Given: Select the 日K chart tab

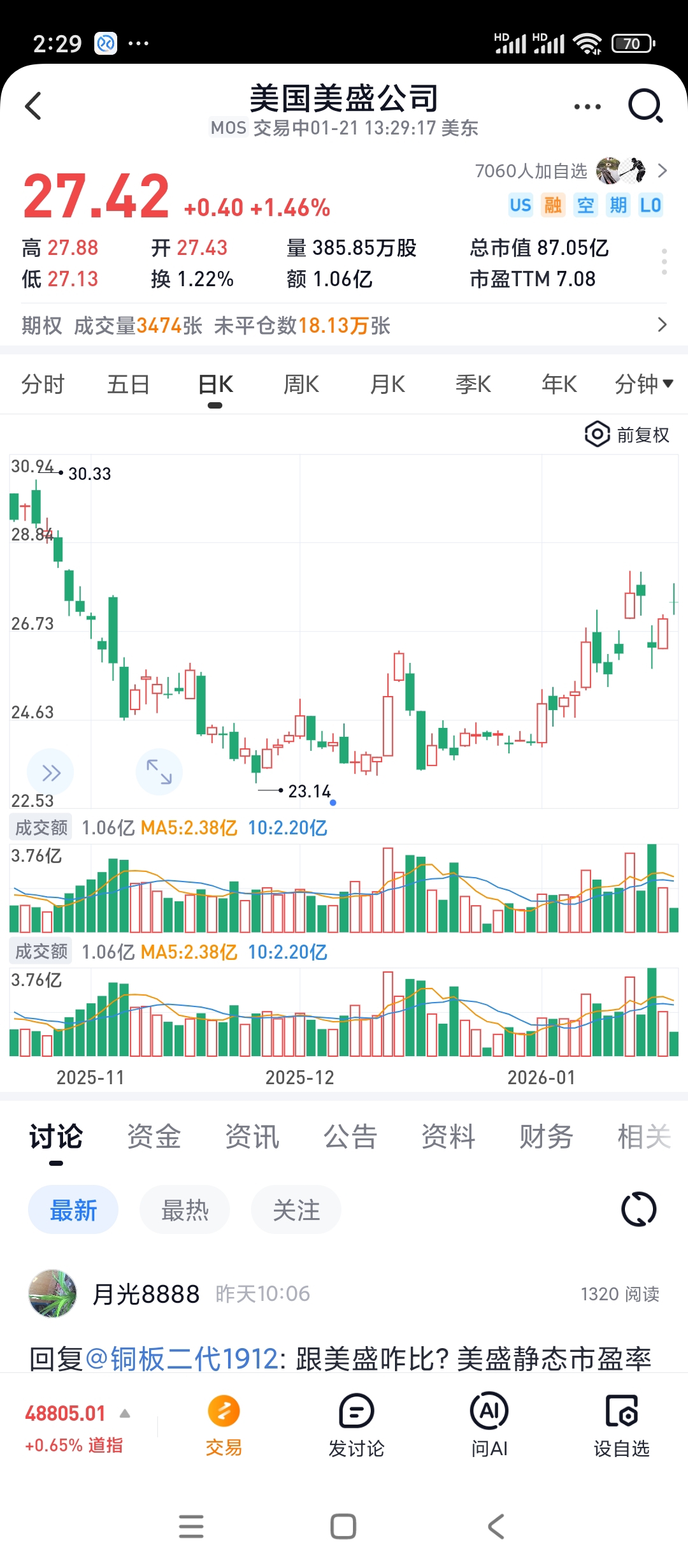Looking at the screenshot, I should click(x=215, y=384).
